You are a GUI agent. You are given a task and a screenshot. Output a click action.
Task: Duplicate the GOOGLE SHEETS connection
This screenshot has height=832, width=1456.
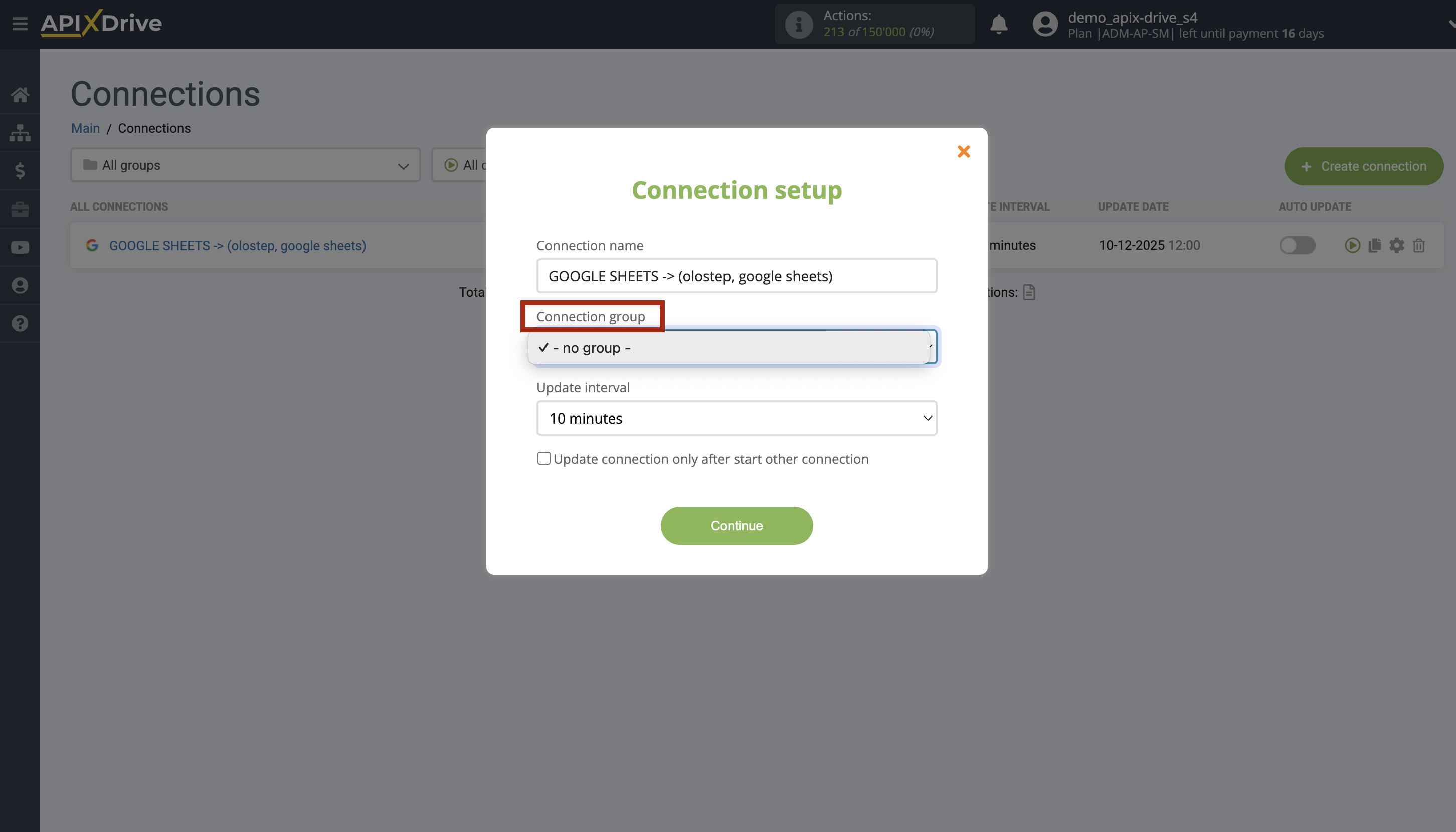point(1374,245)
